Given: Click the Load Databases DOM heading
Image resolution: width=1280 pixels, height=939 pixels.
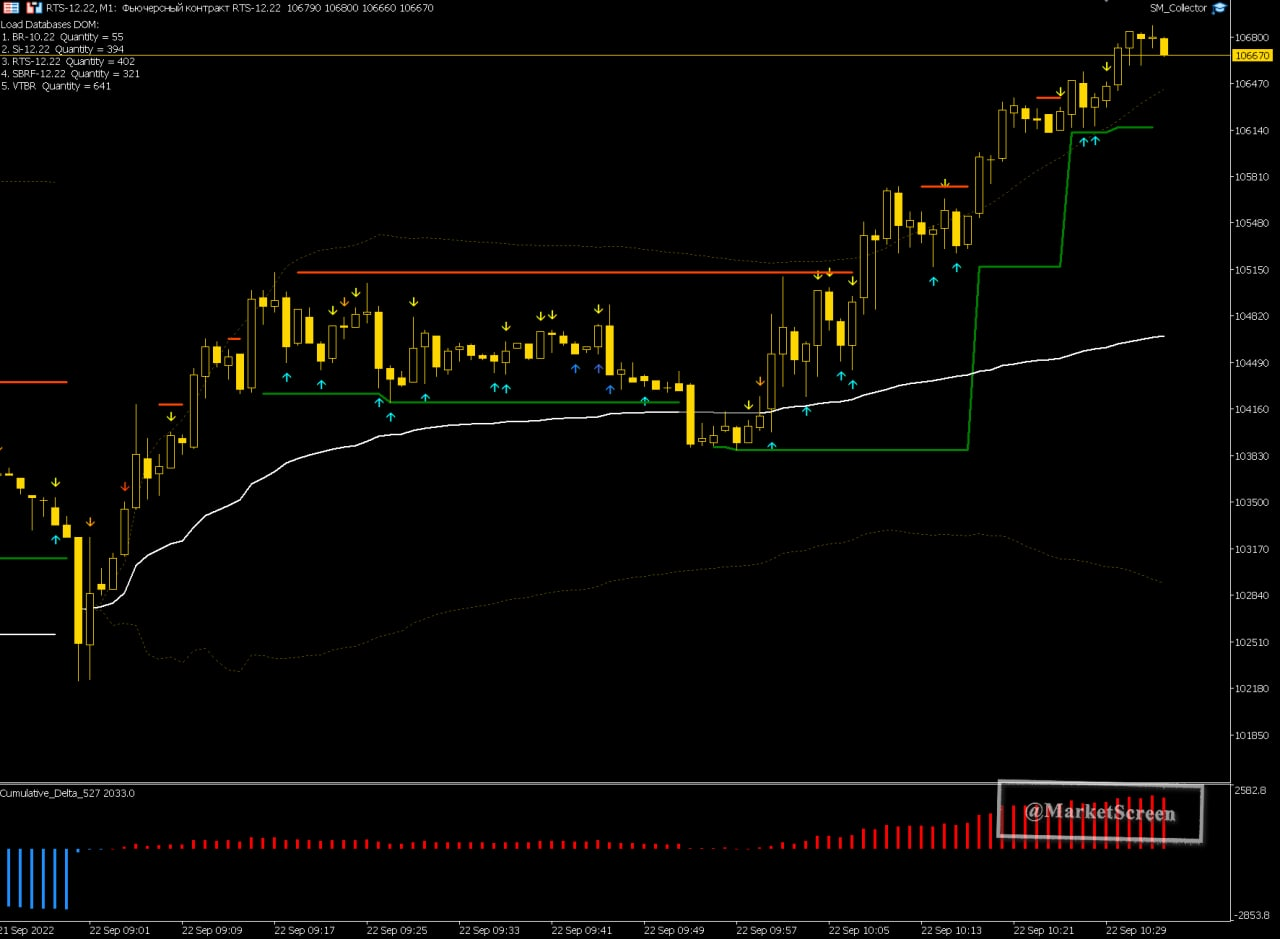Looking at the screenshot, I should point(50,24).
